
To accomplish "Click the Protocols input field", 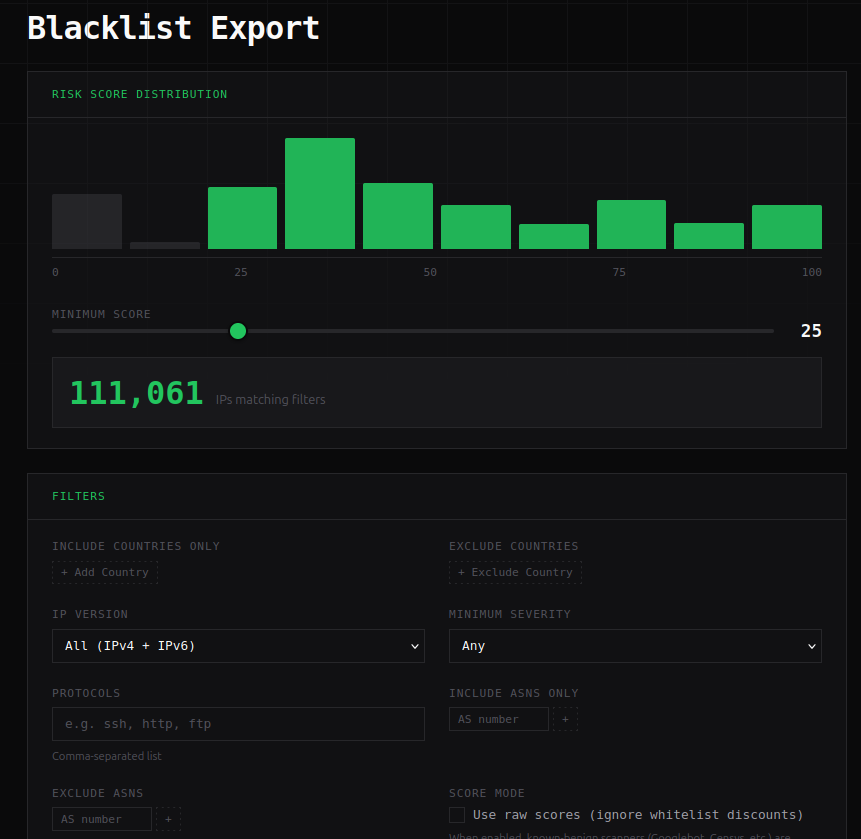I will (x=238, y=723).
